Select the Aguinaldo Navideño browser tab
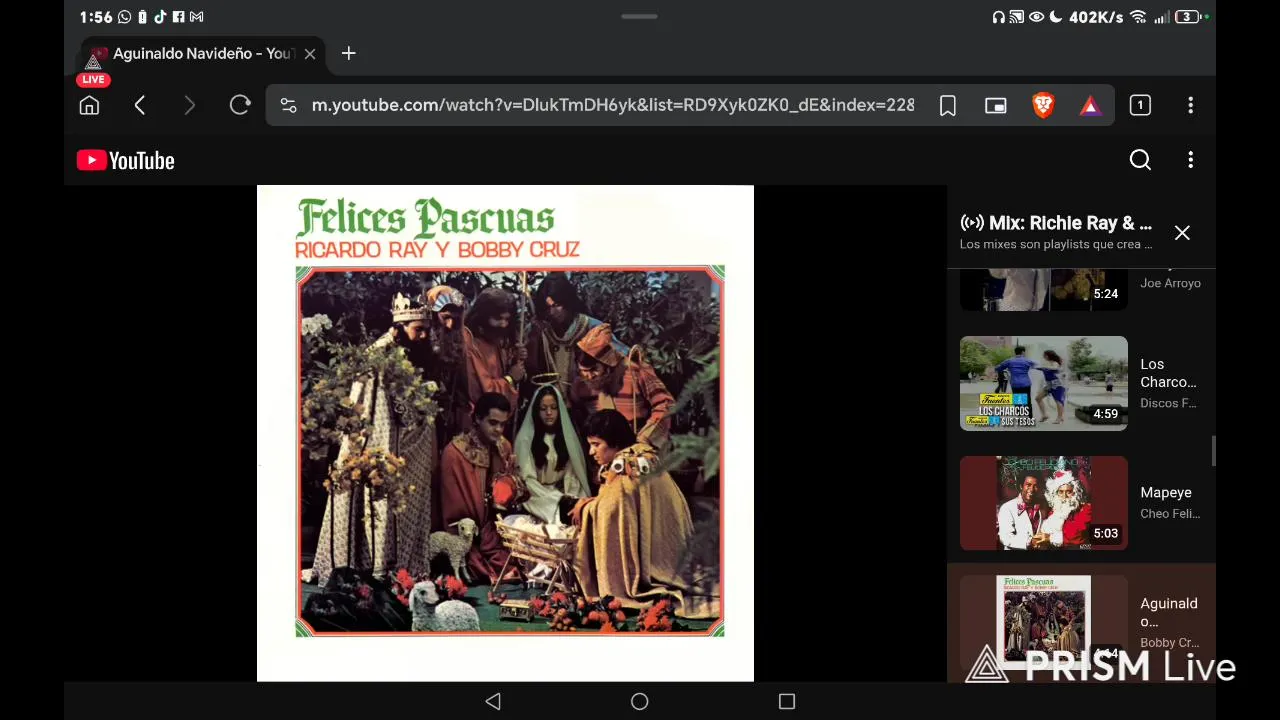The width and height of the screenshot is (1280, 720). point(200,53)
